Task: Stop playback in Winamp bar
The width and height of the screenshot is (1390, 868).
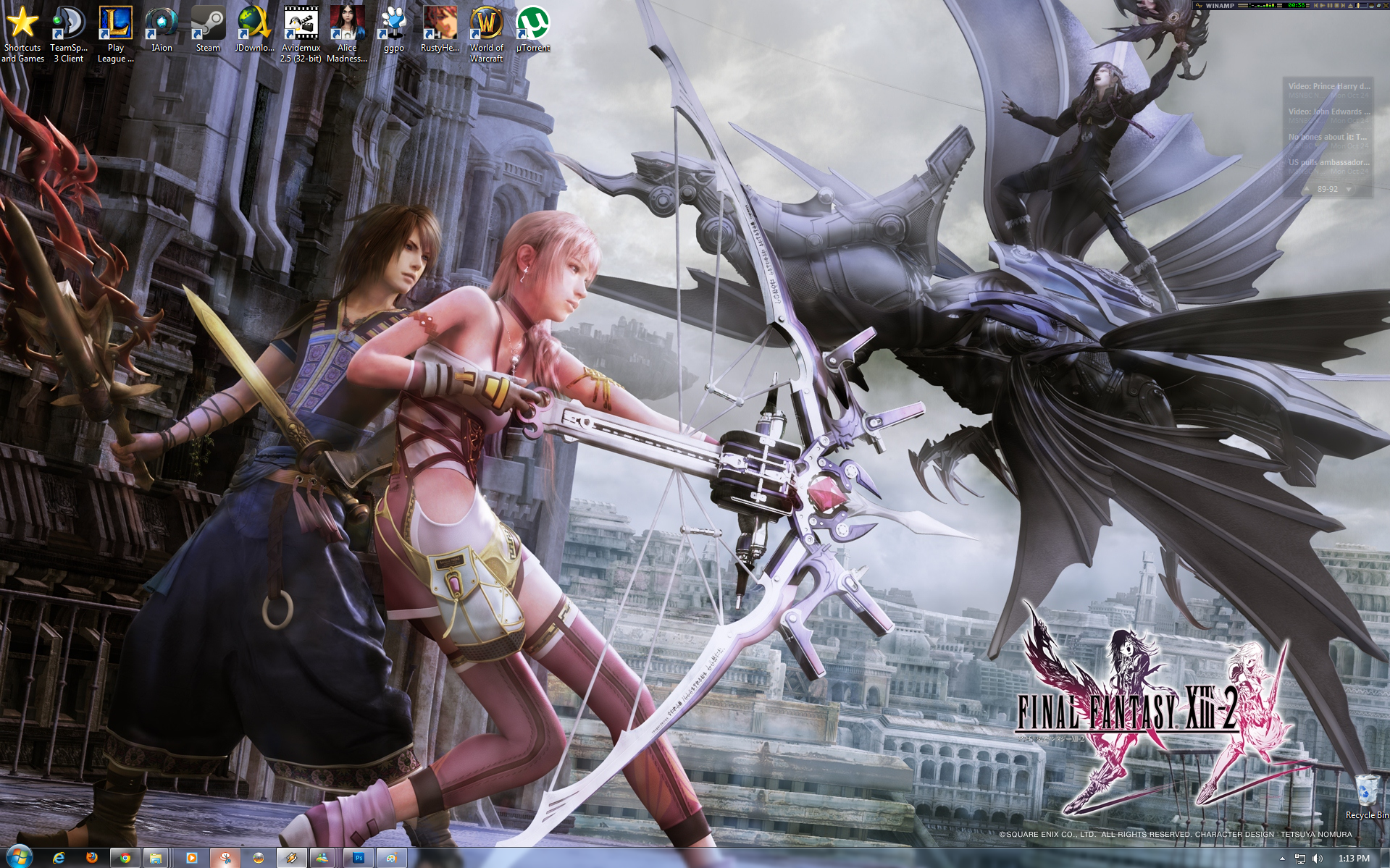Action: tap(1336, 5)
